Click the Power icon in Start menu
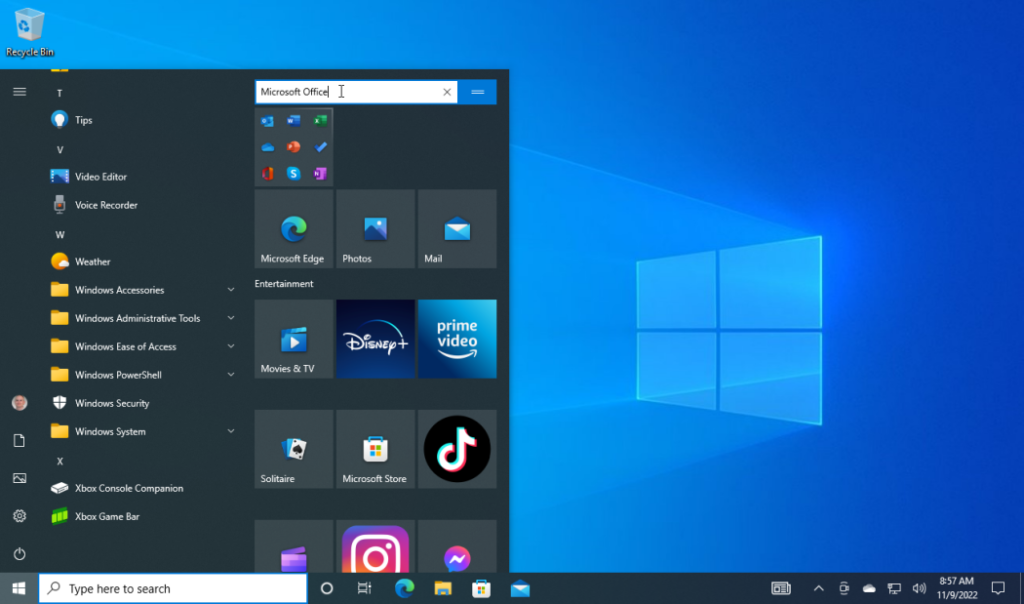Image resolution: width=1024 pixels, height=604 pixels. tap(19, 554)
